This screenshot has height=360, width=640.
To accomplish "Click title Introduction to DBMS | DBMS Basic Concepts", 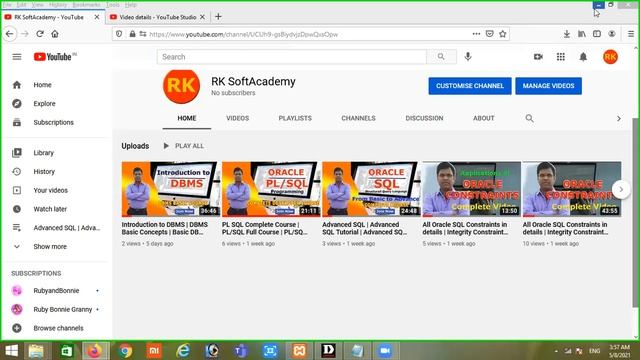I will pos(164,228).
